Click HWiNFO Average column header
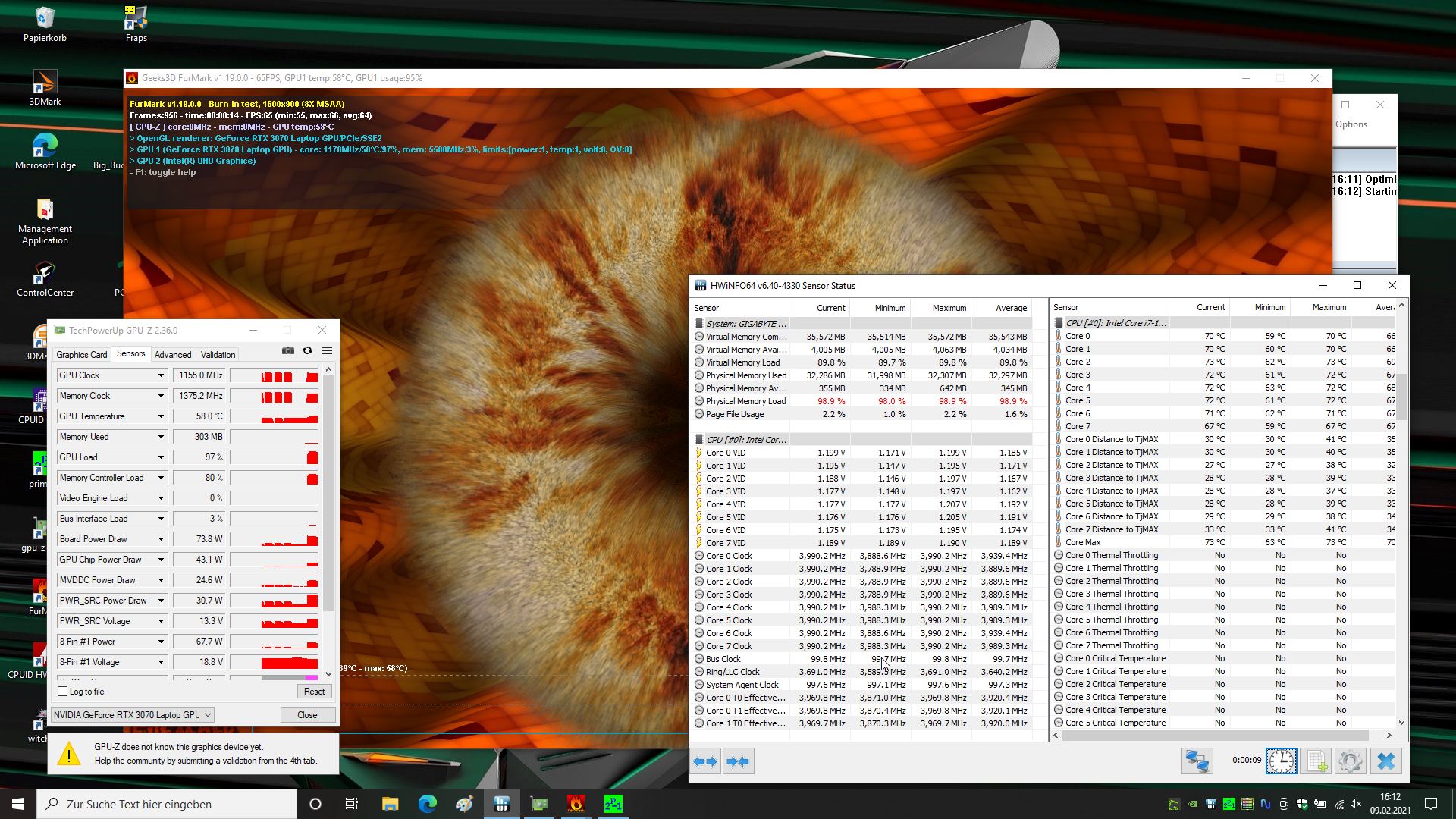 point(1001,308)
